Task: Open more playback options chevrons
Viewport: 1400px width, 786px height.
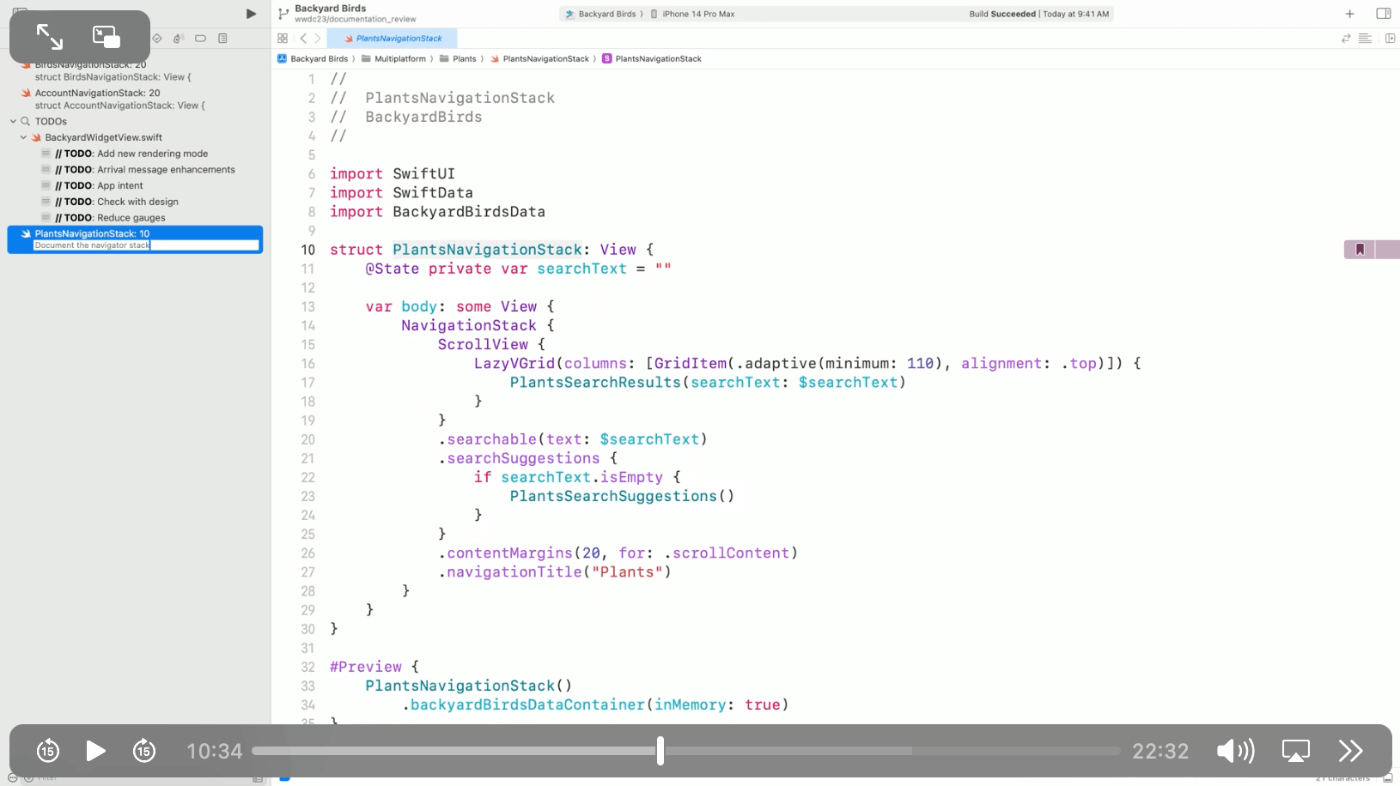Action: (1351, 750)
